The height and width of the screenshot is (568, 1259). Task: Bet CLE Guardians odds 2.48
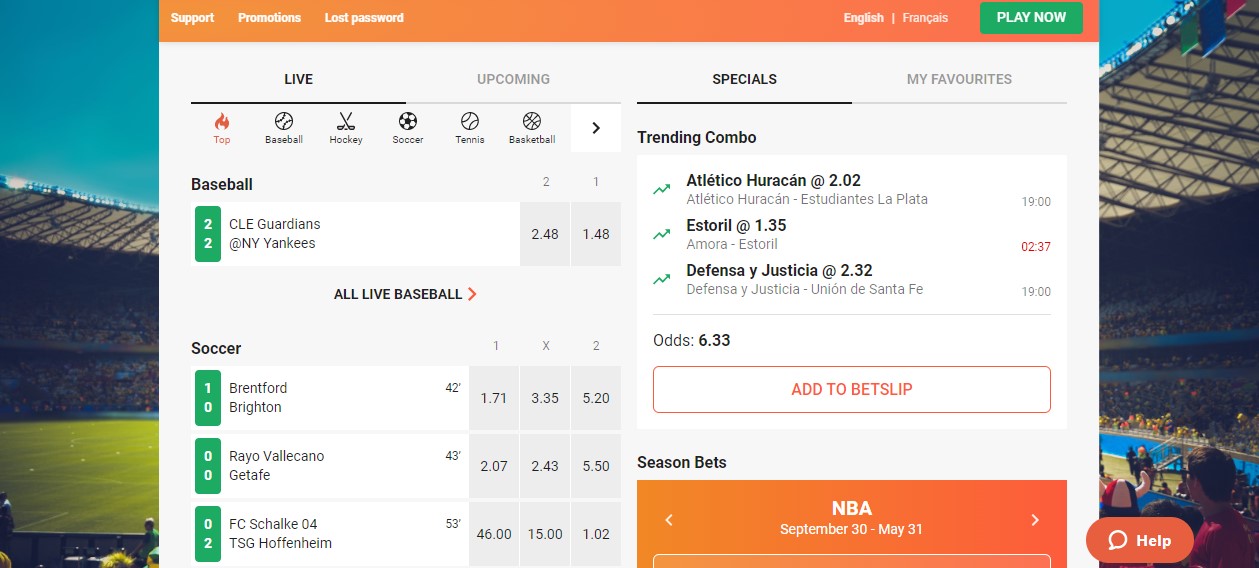click(545, 234)
